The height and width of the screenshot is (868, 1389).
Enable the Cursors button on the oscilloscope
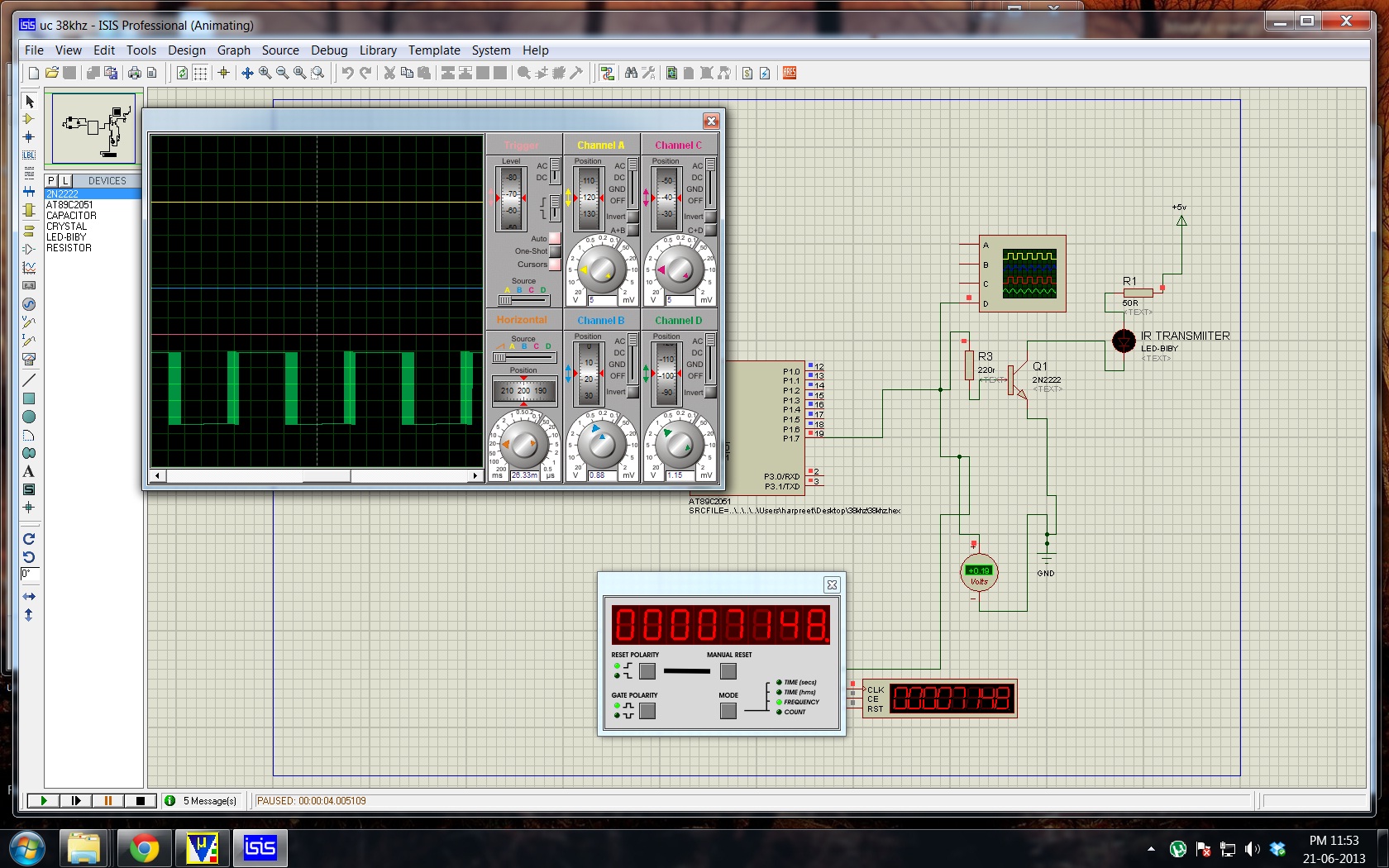[x=555, y=265]
